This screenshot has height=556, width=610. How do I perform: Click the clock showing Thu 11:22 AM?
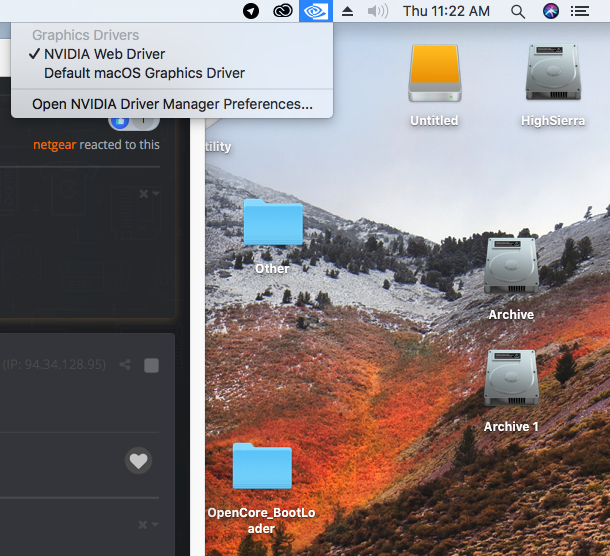point(446,11)
